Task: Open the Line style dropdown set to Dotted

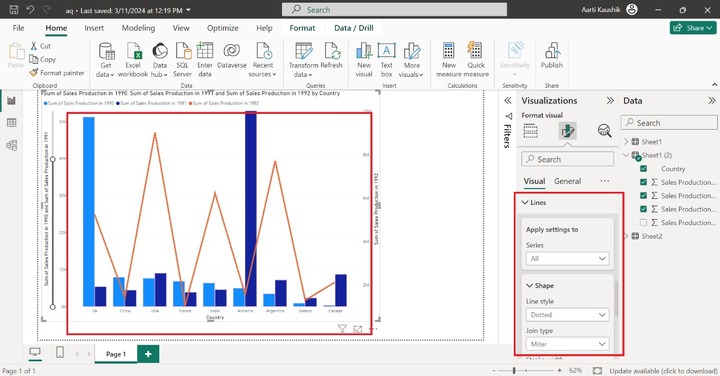Action: (568, 314)
